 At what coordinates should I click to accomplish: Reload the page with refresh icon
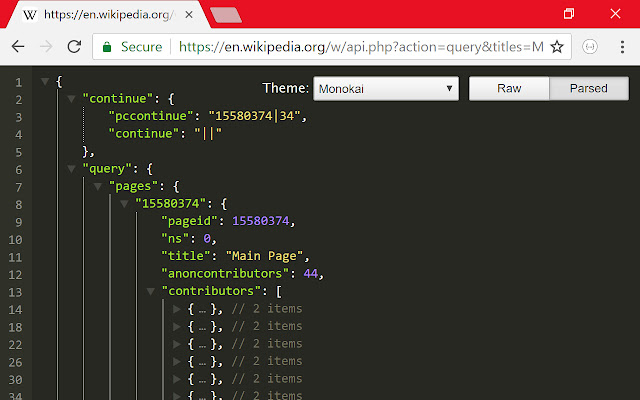(x=73, y=47)
